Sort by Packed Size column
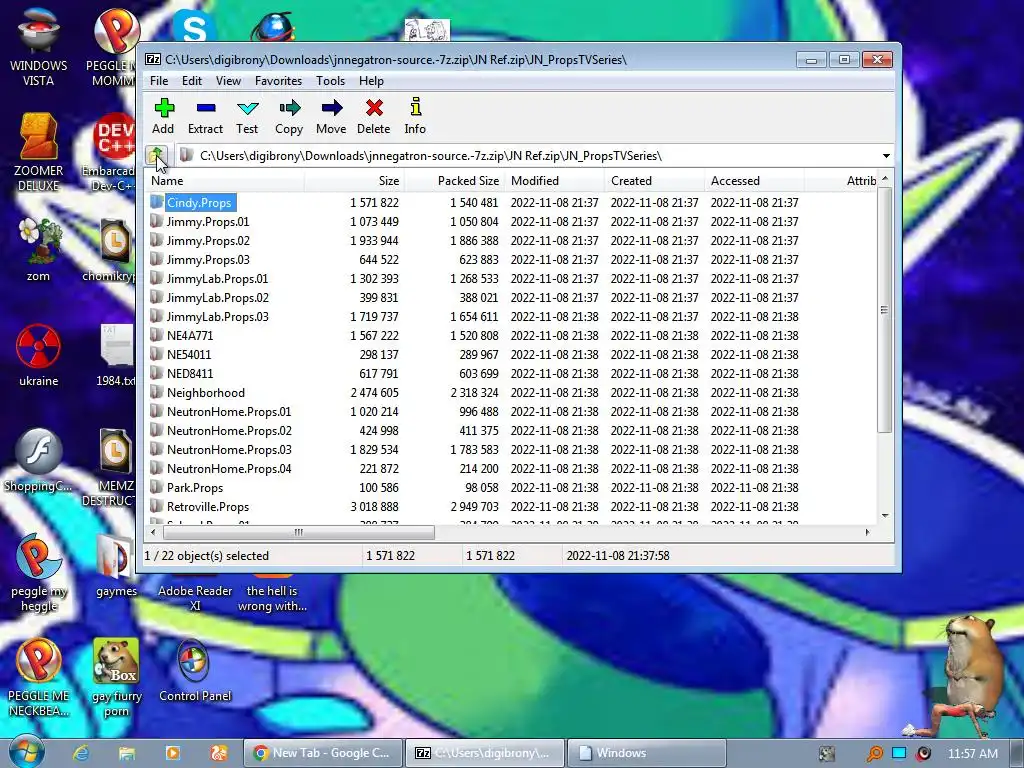1024x768 pixels. pos(455,181)
